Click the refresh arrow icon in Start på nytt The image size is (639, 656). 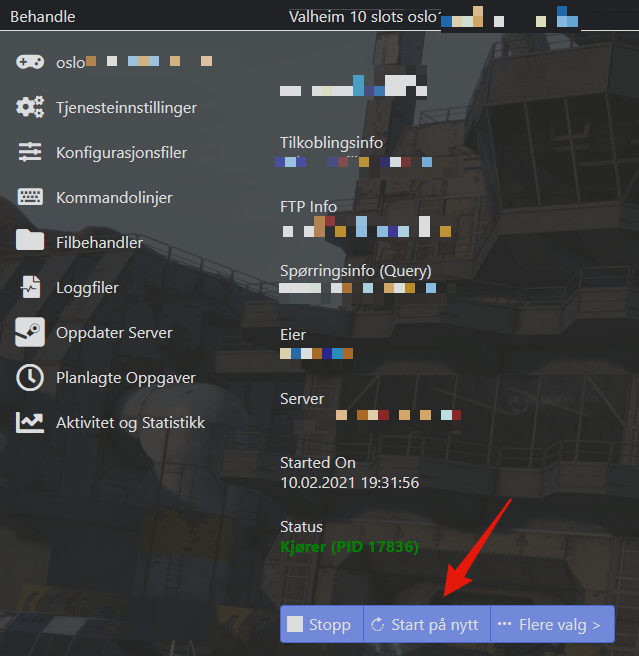(x=377, y=625)
